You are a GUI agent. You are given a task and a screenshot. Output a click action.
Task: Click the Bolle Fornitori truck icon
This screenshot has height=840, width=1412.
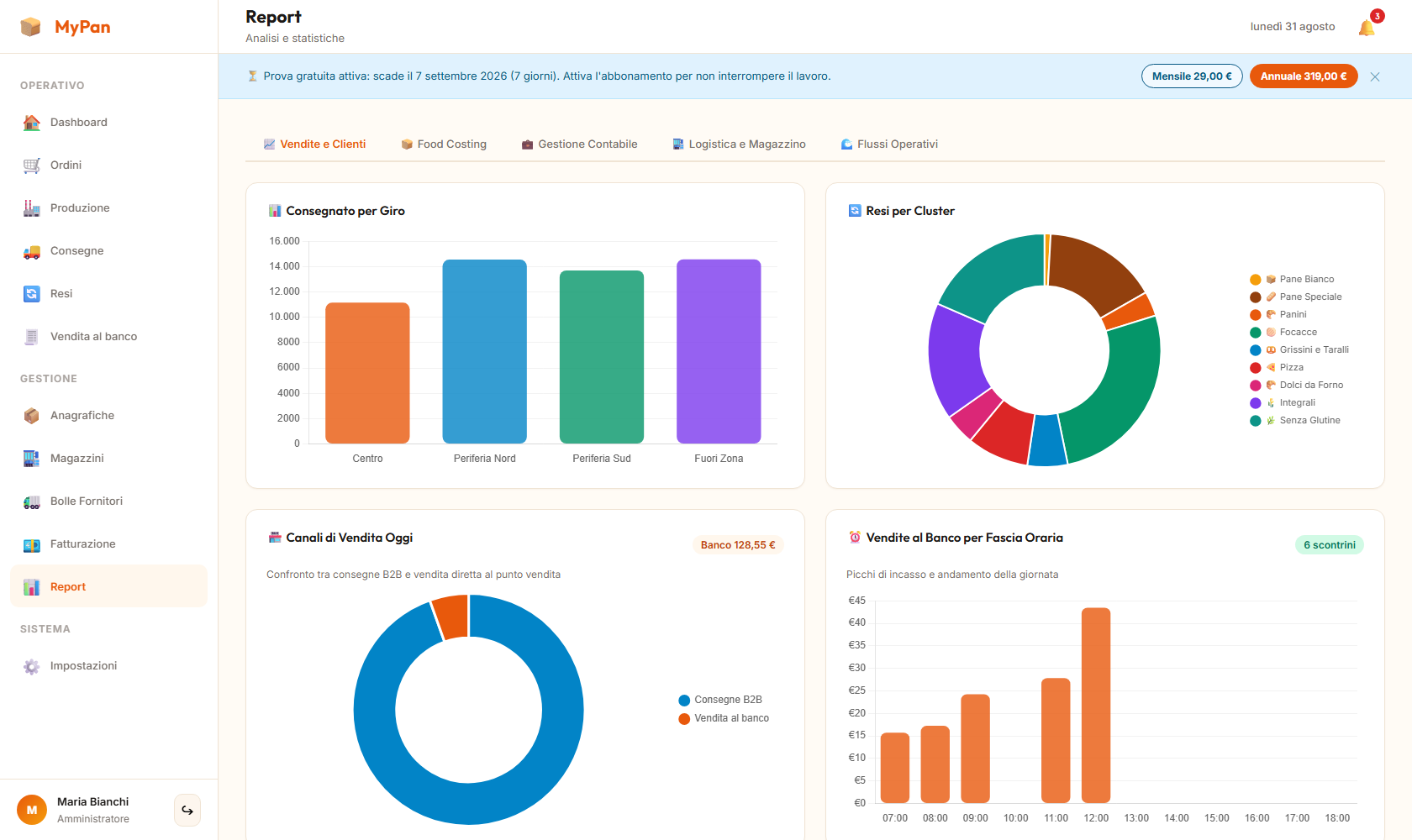[x=32, y=501]
